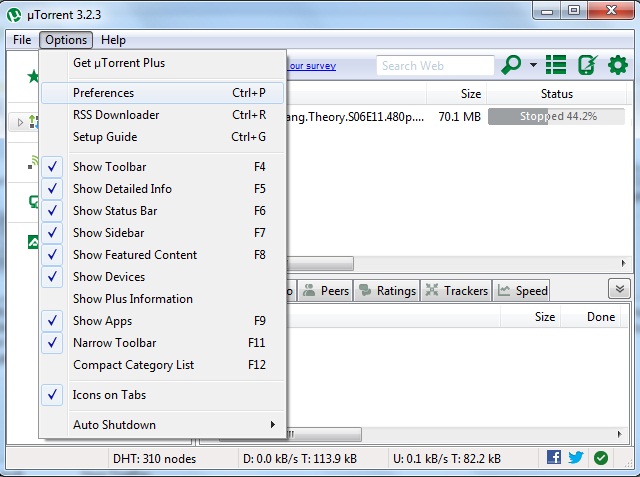Open the File menu
This screenshot has width=640, height=477.
(22, 40)
